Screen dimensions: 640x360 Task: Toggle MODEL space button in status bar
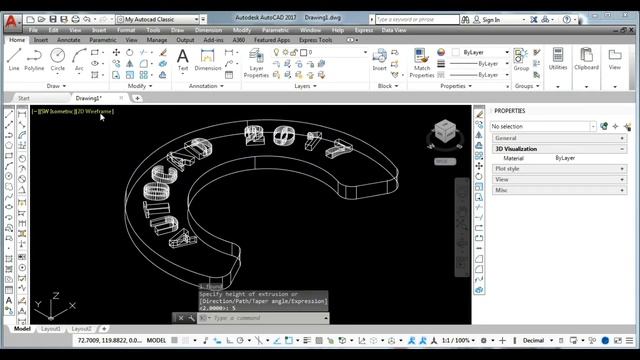tap(156, 340)
